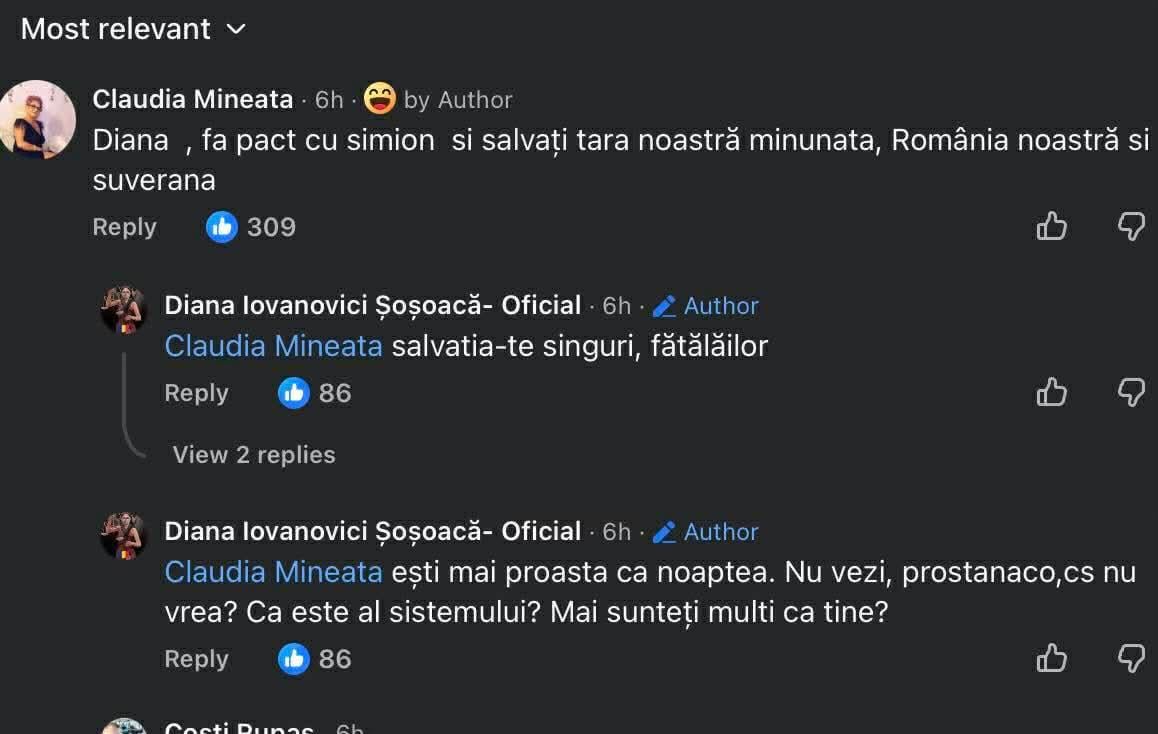Dislike the 'ești mai proasta' reply
The height and width of the screenshot is (734, 1158).
pyautogui.click(x=1131, y=659)
